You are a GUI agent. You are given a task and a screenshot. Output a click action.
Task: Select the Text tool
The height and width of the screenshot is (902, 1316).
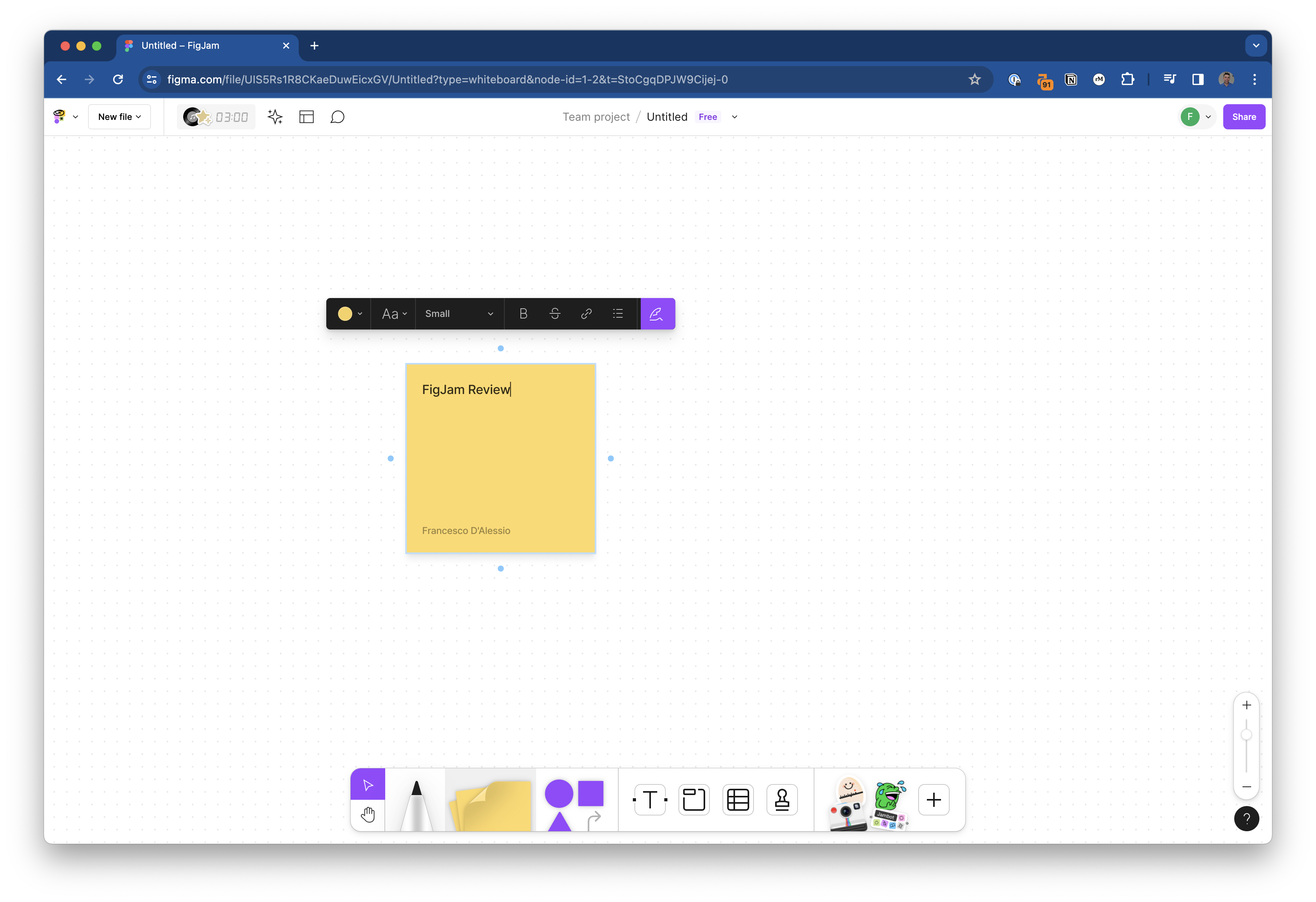[649, 799]
